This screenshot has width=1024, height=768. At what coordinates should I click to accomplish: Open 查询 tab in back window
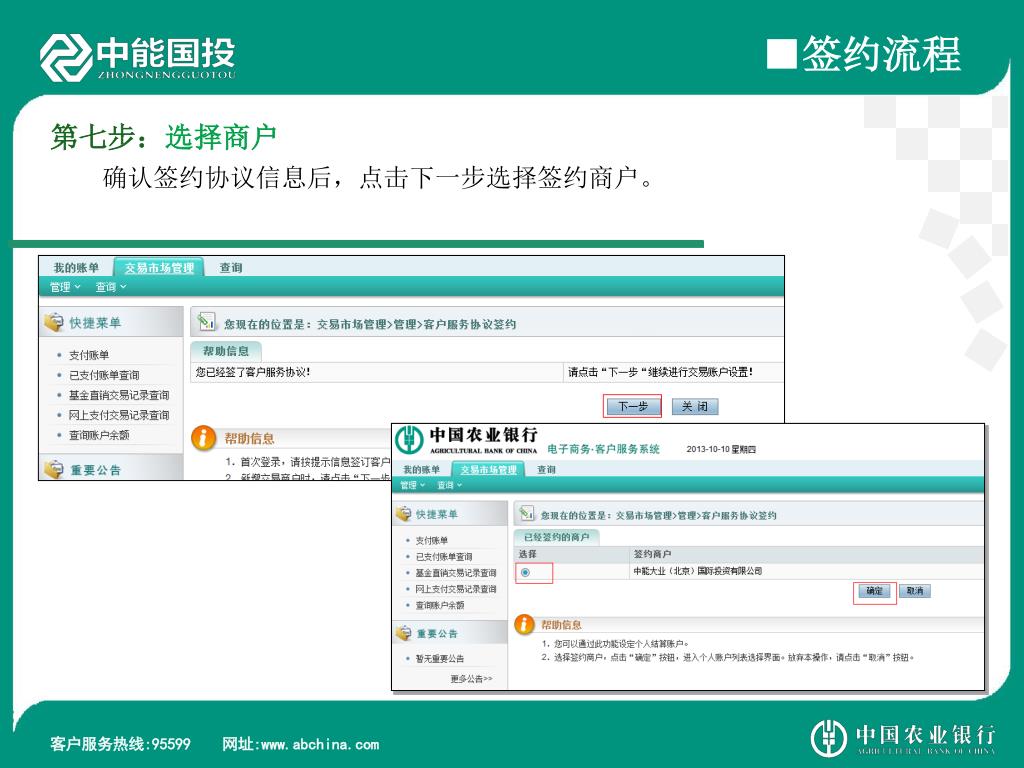pos(231,268)
